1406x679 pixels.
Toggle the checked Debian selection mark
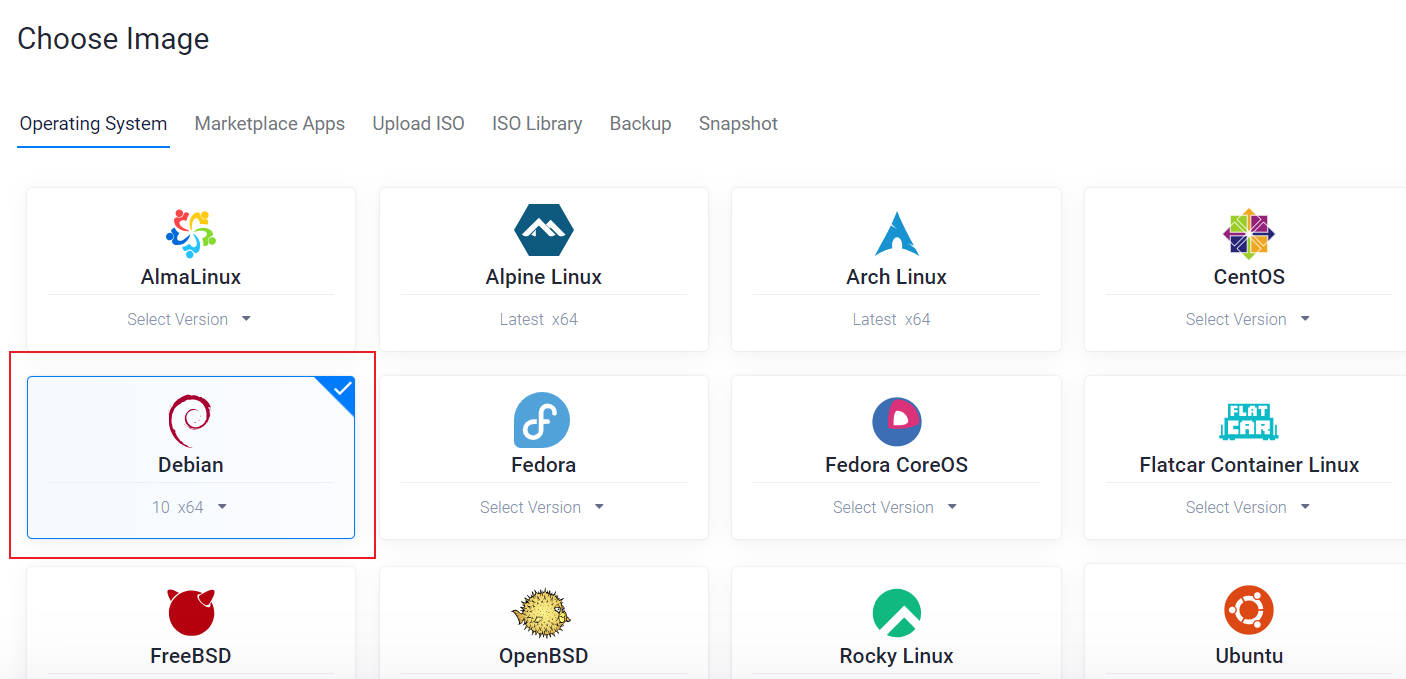pos(340,389)
